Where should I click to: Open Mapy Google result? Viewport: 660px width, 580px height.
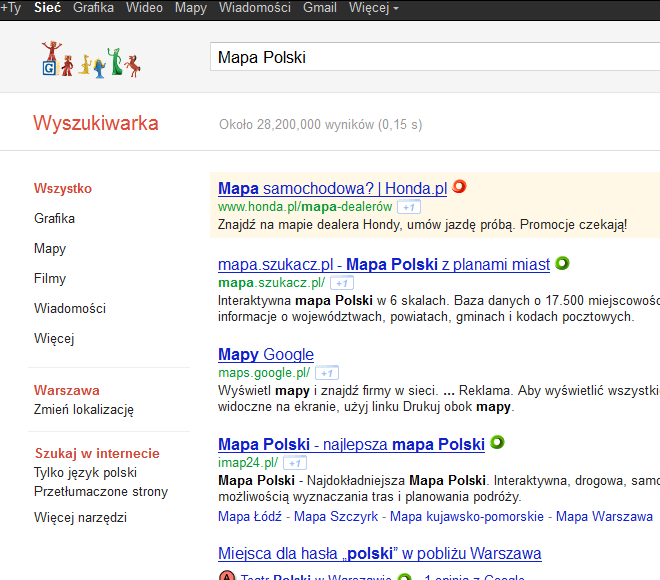click(266, 354)
